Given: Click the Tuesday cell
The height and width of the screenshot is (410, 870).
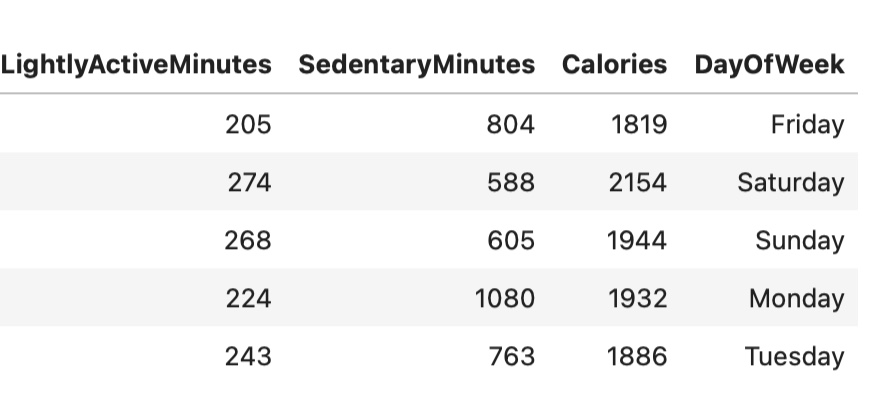Looking at the screenshot, I should [794, 357].
